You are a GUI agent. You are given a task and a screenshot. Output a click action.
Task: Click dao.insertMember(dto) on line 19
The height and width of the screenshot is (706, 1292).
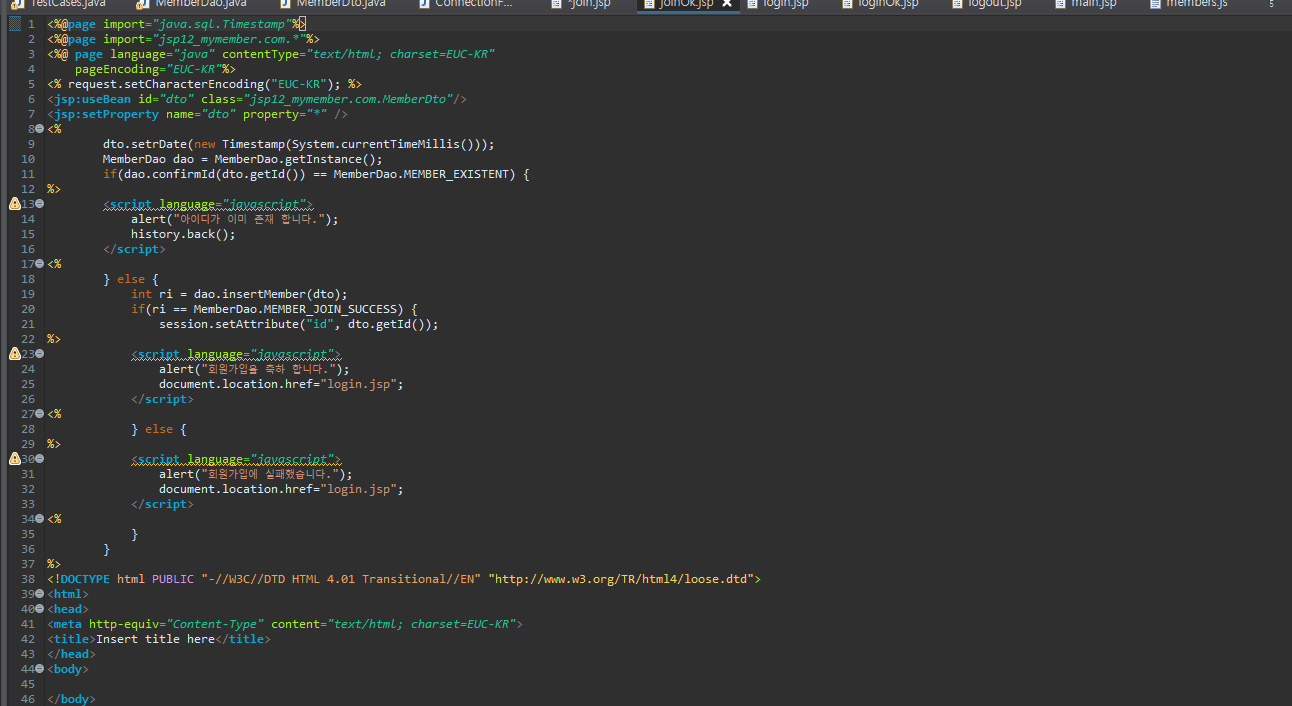tap(267, 294)
